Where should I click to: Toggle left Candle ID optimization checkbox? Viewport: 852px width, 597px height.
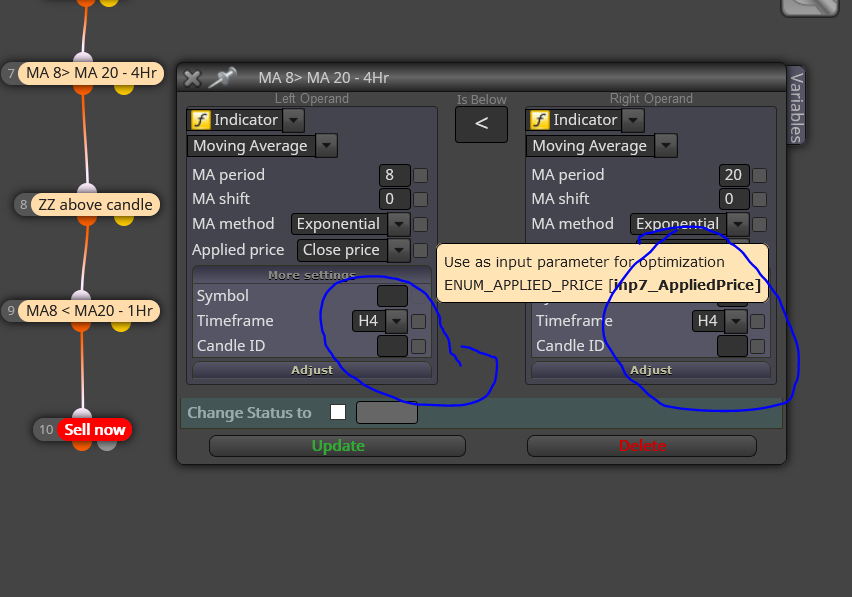(418, 347)
